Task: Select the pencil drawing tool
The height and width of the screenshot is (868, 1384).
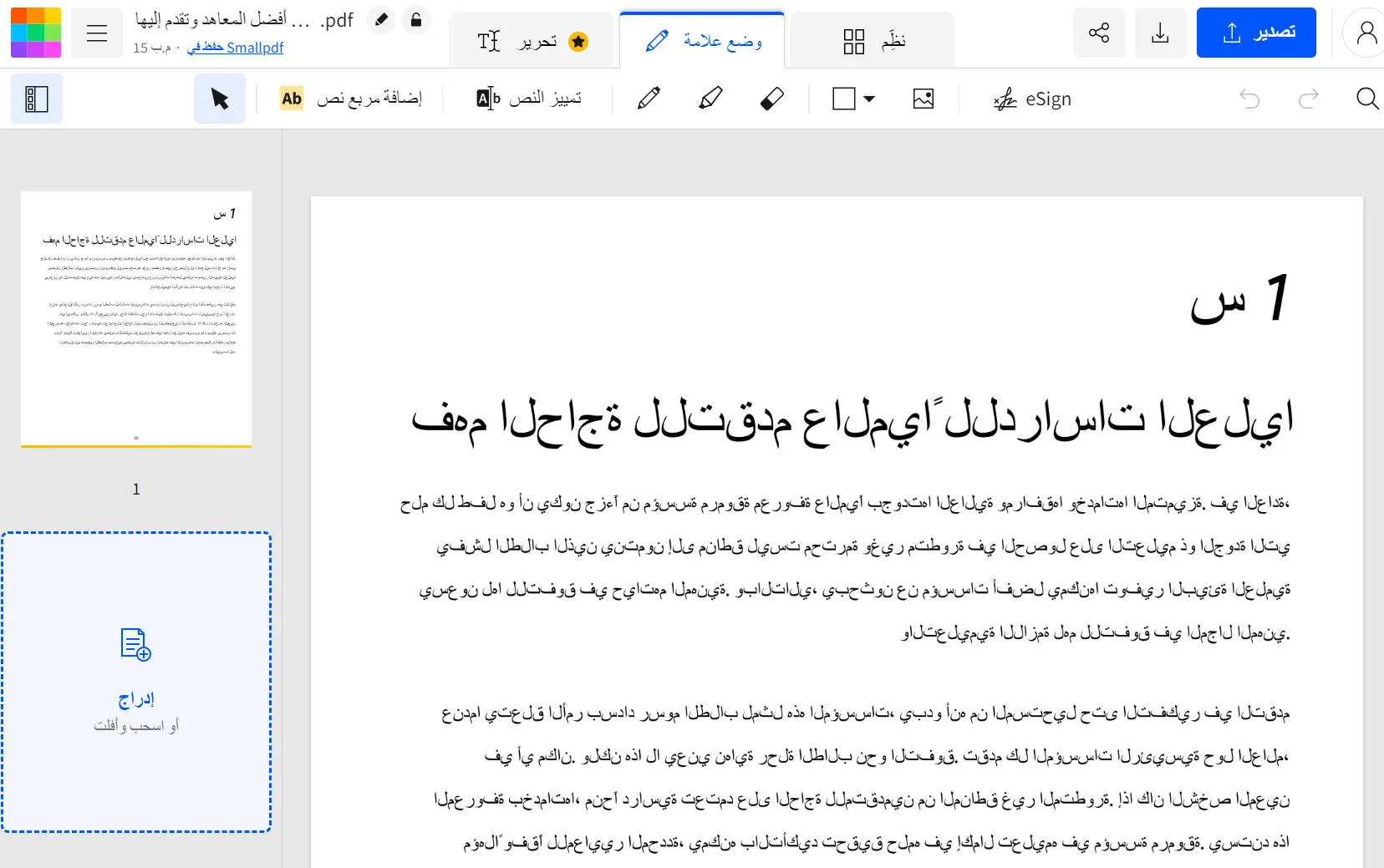Action: 648,98
